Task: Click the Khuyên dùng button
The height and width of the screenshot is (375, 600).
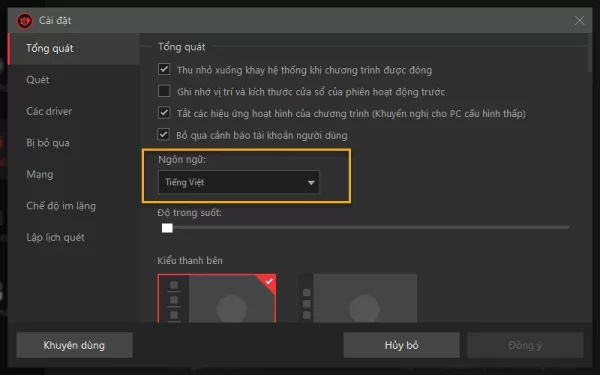Action: 75,345
